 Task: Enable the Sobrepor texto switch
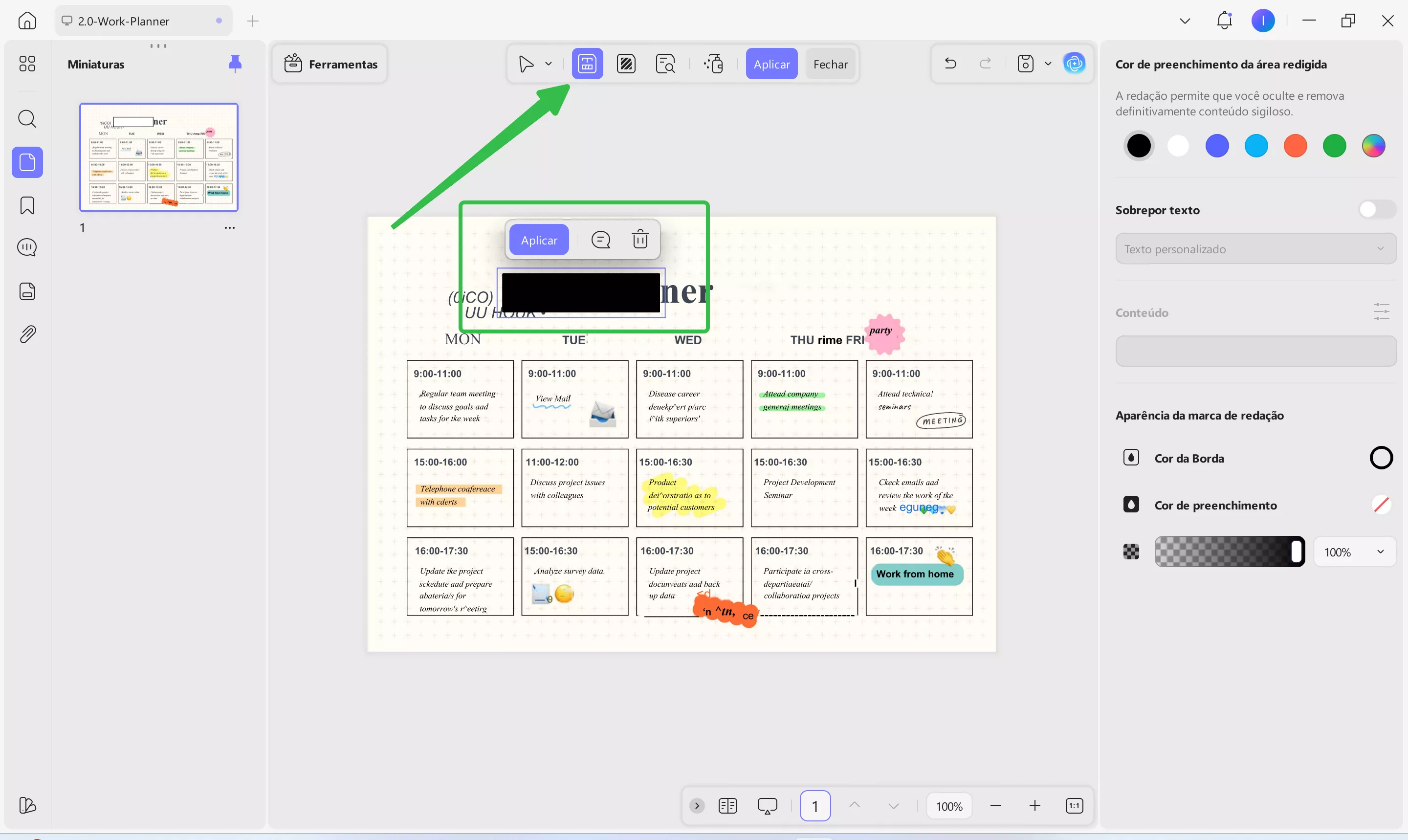click(1376, 209)
